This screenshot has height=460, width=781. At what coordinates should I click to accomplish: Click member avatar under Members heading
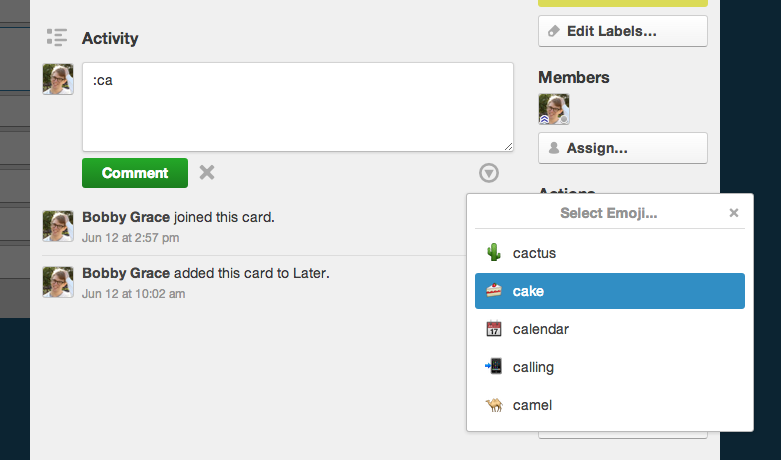tap(554, 109)
